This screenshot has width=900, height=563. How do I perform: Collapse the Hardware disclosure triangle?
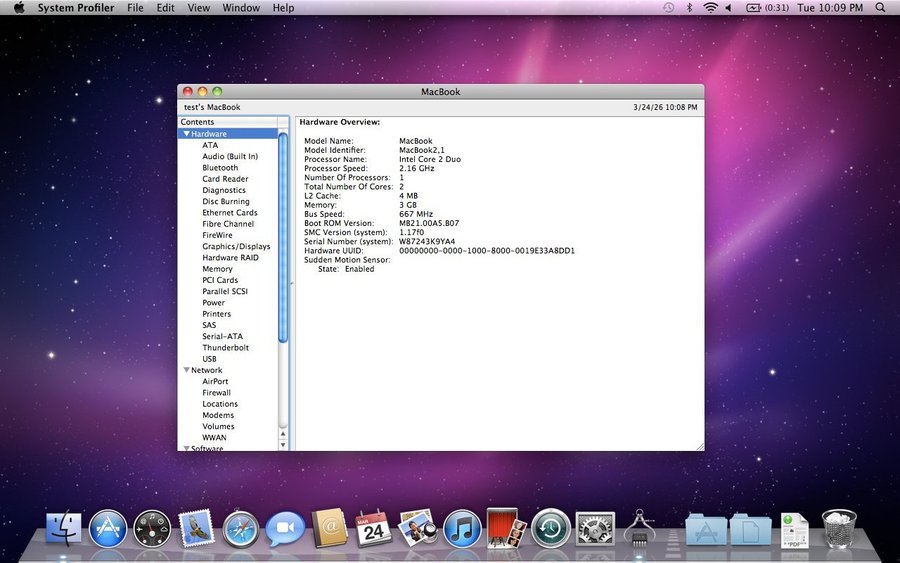point(186,133)
